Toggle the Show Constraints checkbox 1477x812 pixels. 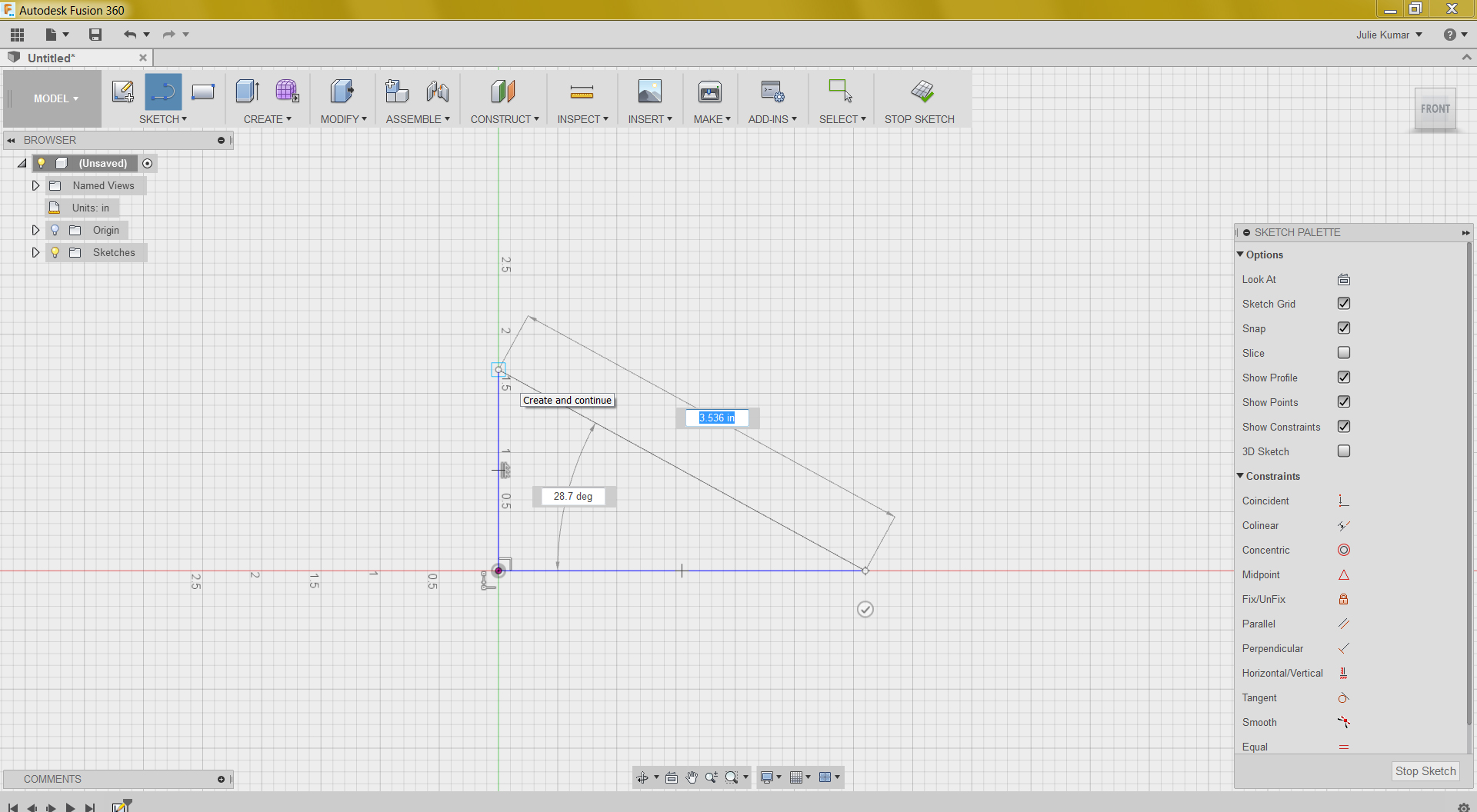[x=1344, y=427]
